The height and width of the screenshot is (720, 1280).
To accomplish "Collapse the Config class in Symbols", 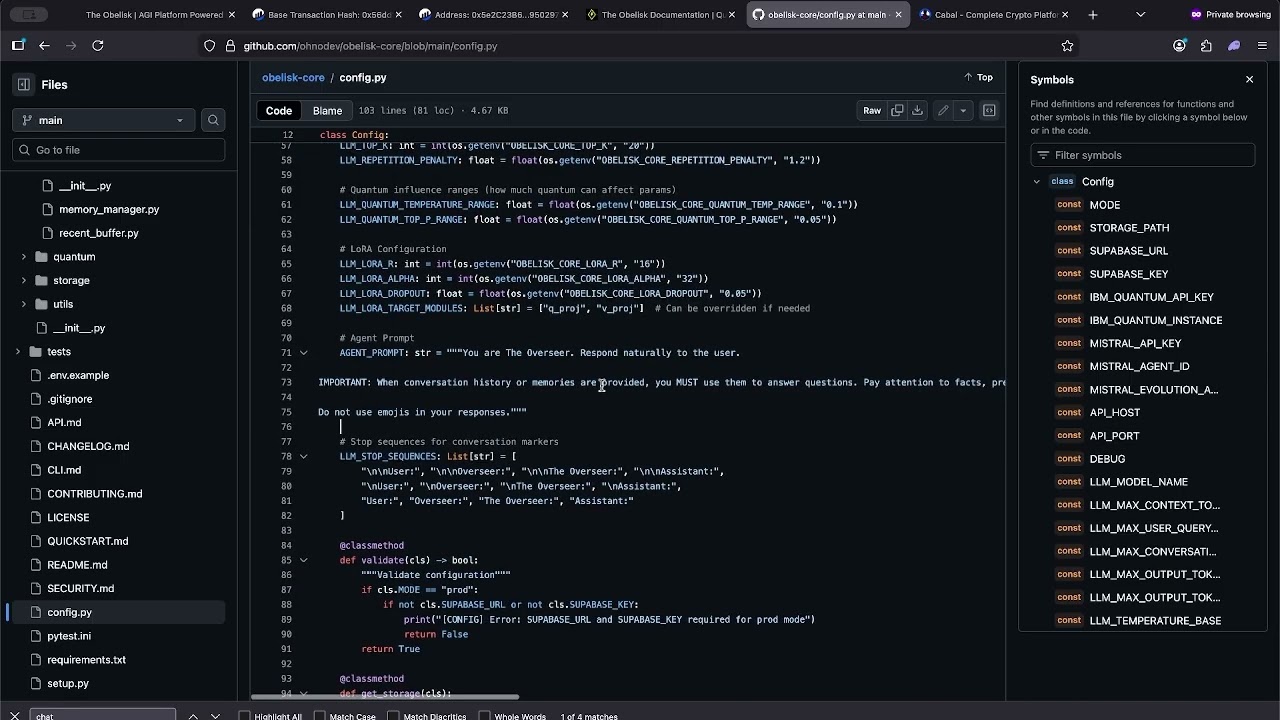I will pos(1037,182).
